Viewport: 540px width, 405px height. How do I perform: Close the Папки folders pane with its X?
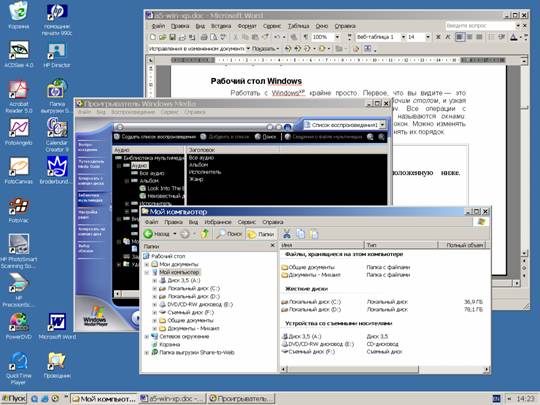point(272,246)
